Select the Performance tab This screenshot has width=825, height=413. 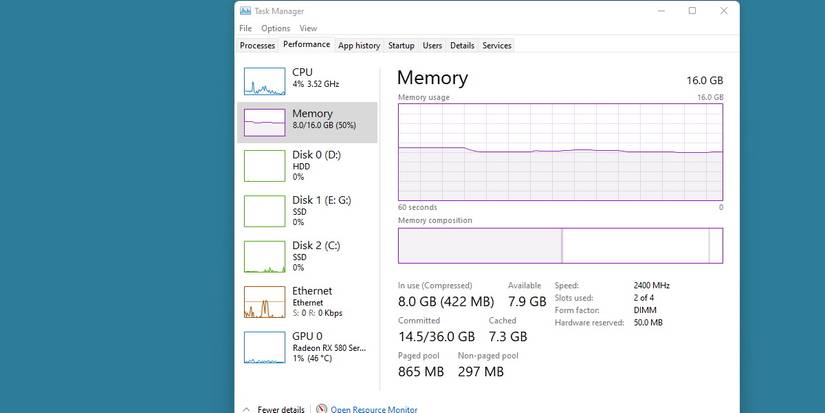click(x=307, y=45)
